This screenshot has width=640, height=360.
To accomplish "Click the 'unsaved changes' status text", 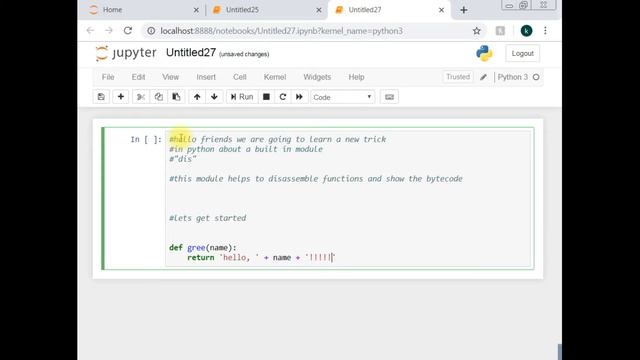I will point(244,54).
